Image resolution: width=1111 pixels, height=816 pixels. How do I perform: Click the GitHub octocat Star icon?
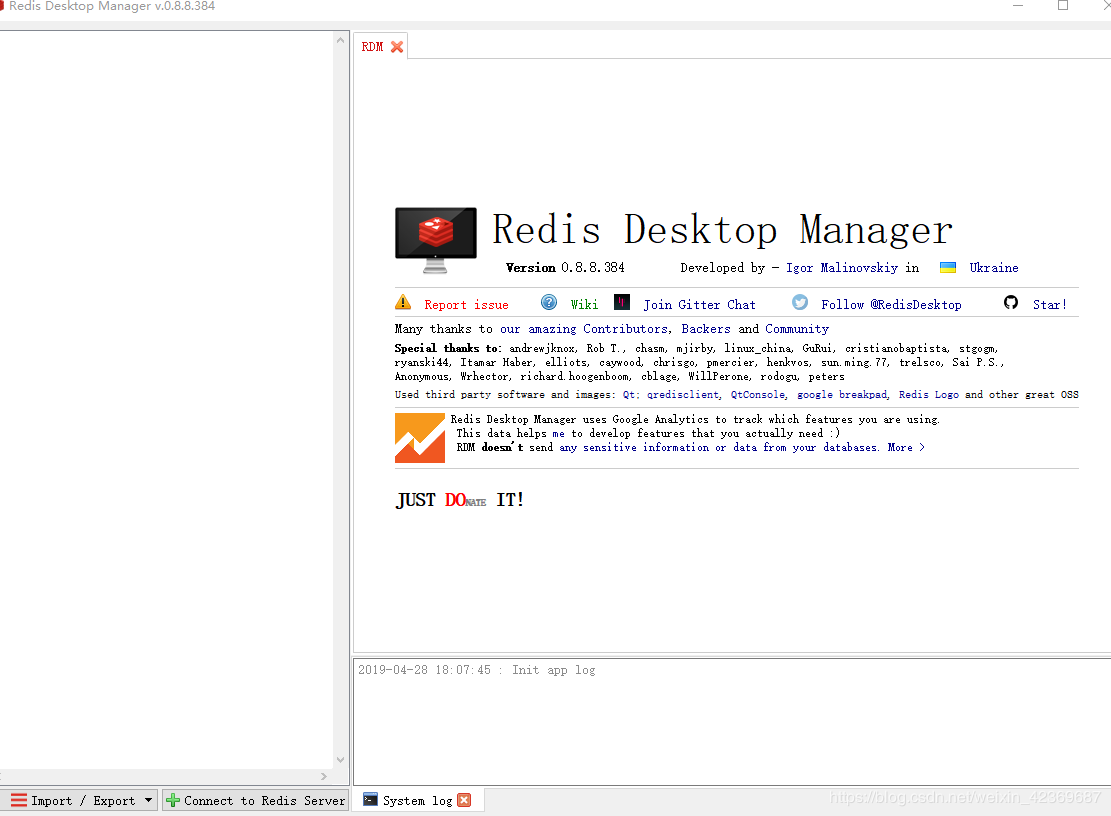(x=1010, y=302)
